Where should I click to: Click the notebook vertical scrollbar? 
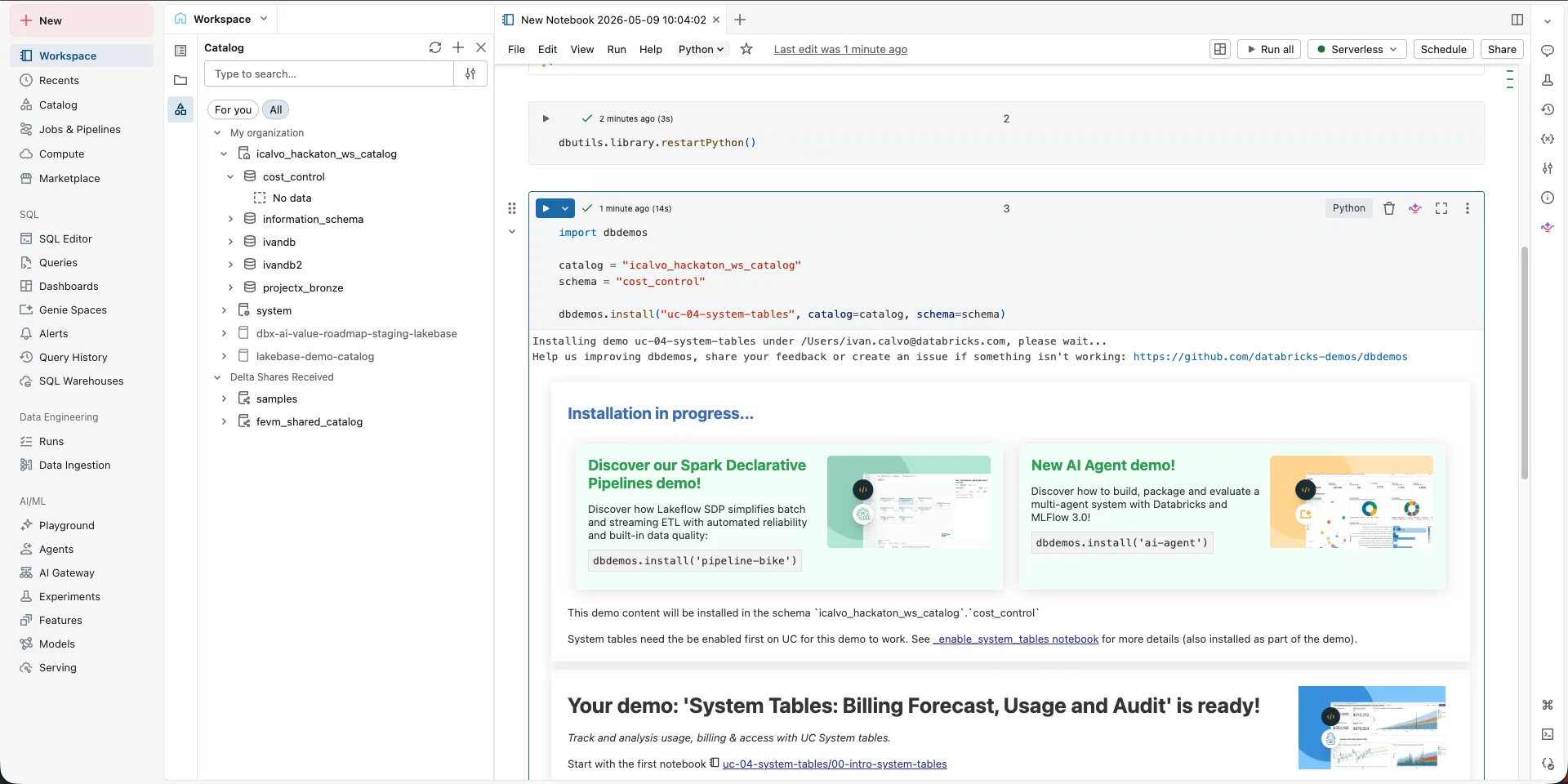pos(1524,363)
